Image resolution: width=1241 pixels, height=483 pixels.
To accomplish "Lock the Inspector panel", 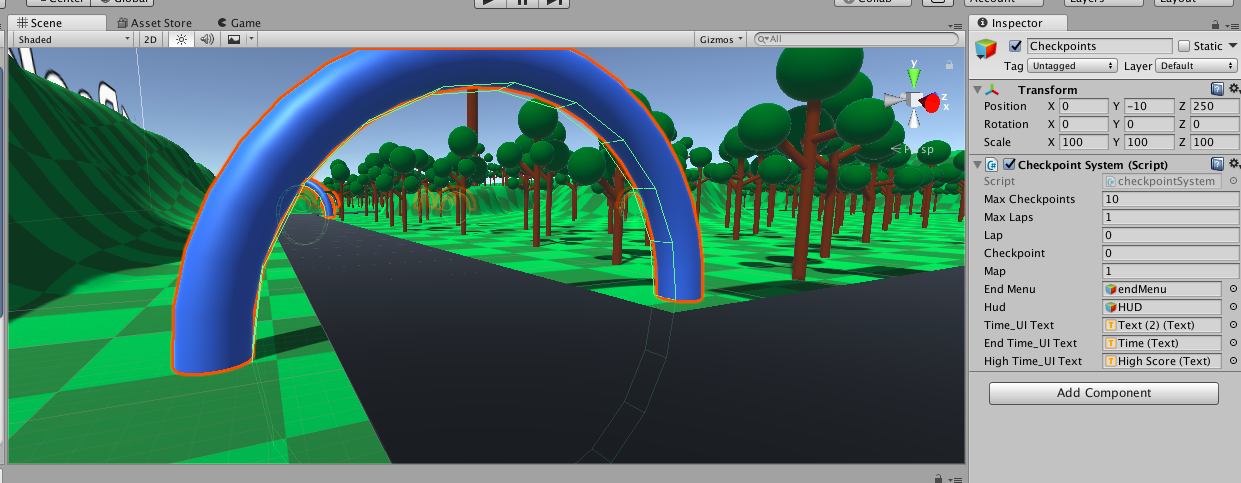I will pyautogui.click(x=1217, y=23).
